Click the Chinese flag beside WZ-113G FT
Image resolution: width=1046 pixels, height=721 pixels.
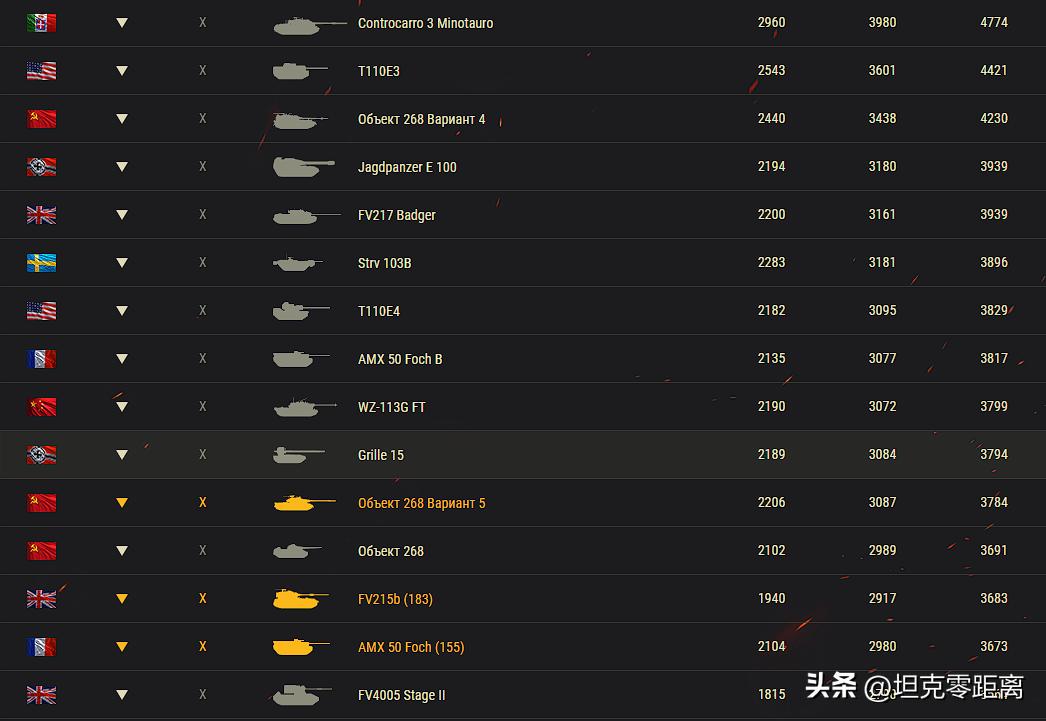pos(41,407)
